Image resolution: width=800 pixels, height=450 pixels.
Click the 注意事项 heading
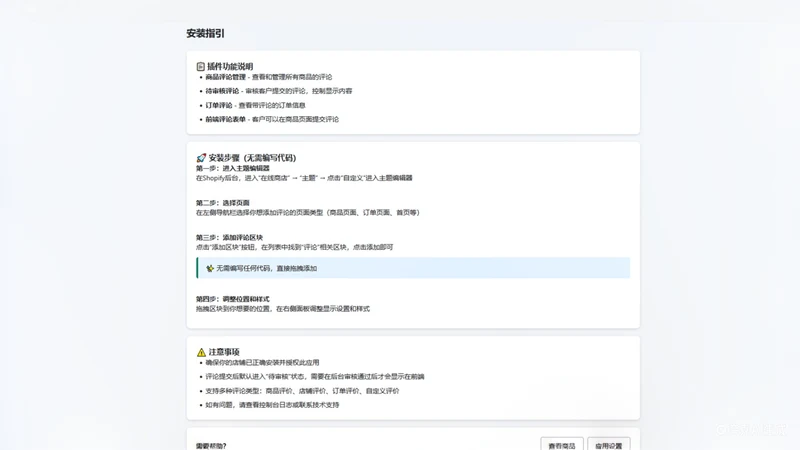[223, 352]
